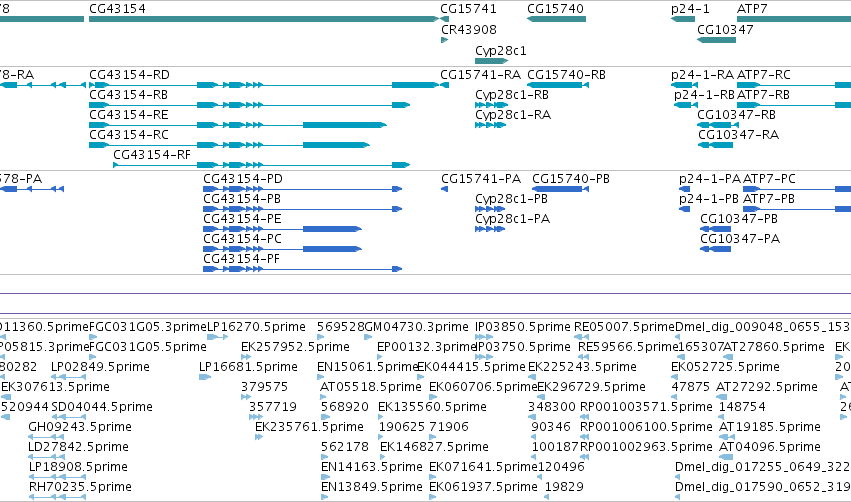Click the ATP7 gene label
This screenshot has width=851, height=502.
coord(752,9)
